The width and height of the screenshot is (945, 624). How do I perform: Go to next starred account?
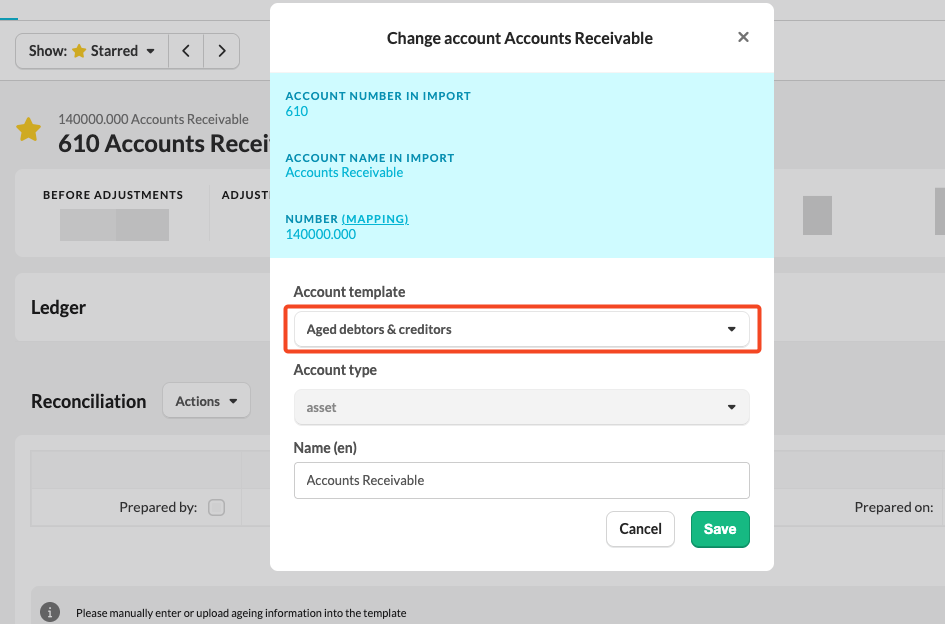tap(222, 51)
